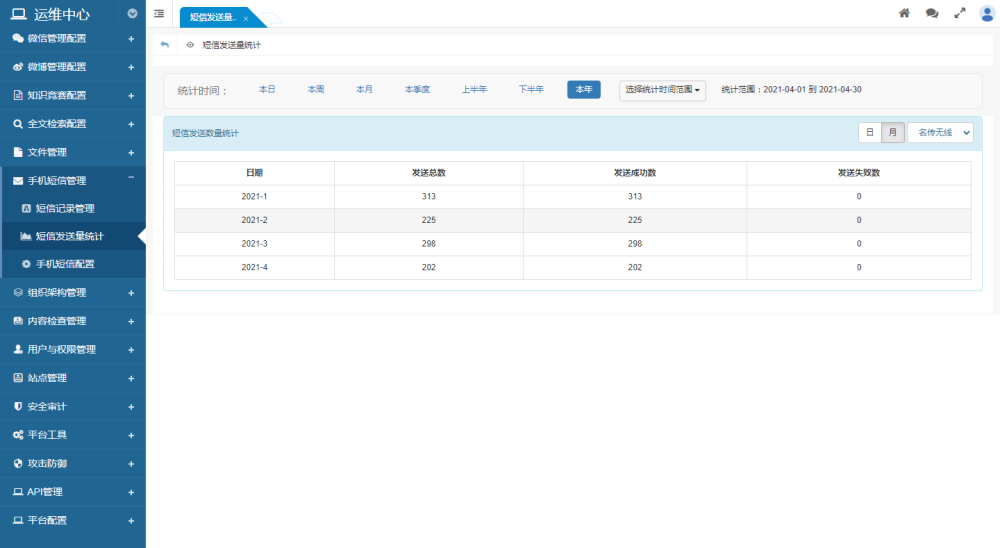The width and height of the screenshot is (1000, 548).
Task: Click the 上半年 time filter link
Action: click(474, 90)
